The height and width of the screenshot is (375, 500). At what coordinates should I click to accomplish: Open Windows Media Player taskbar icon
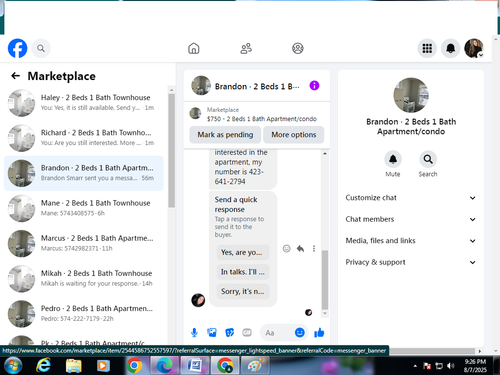(x=103, y=366)
